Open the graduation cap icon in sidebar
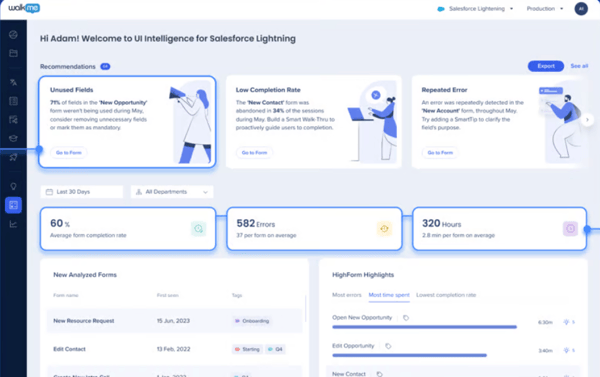 13,138
